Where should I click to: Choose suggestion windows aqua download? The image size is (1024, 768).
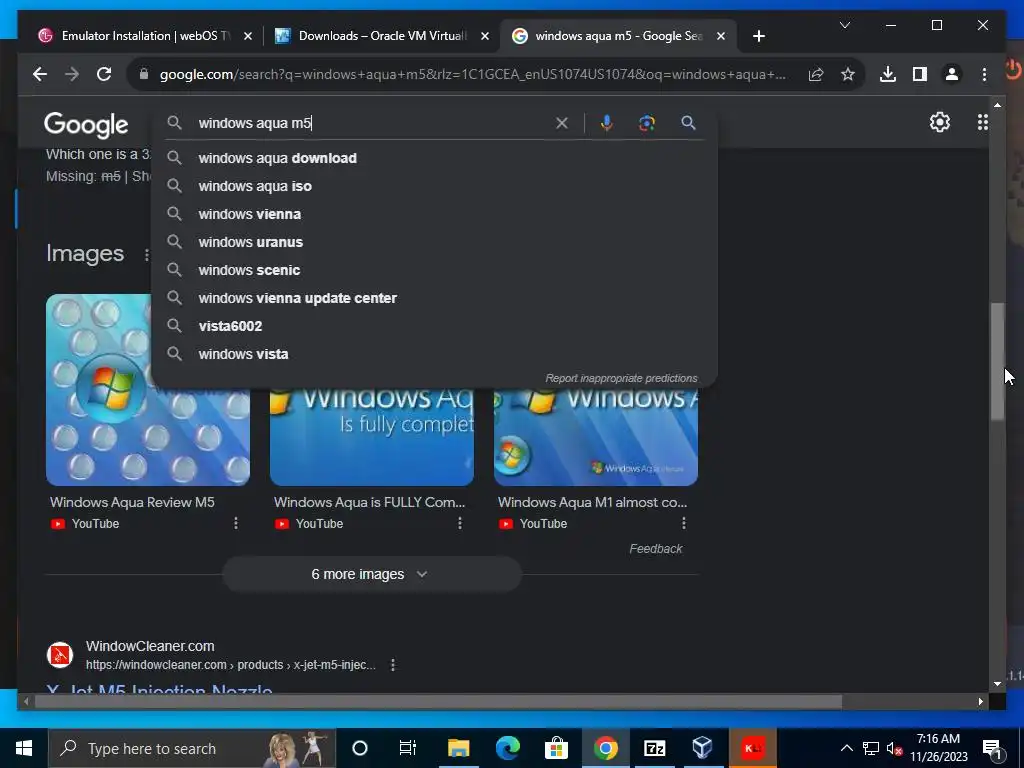[434, 158]
